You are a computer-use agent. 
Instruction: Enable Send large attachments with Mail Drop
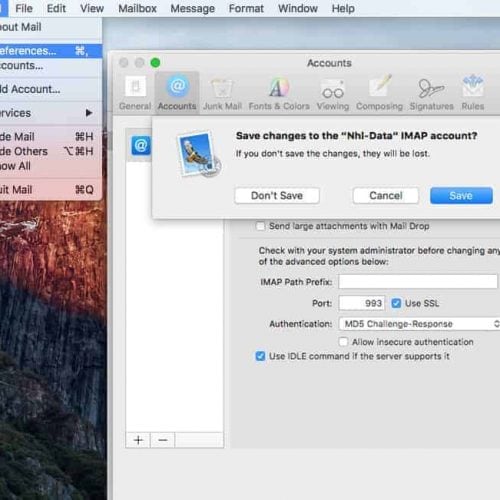click(x=260, y=226)
